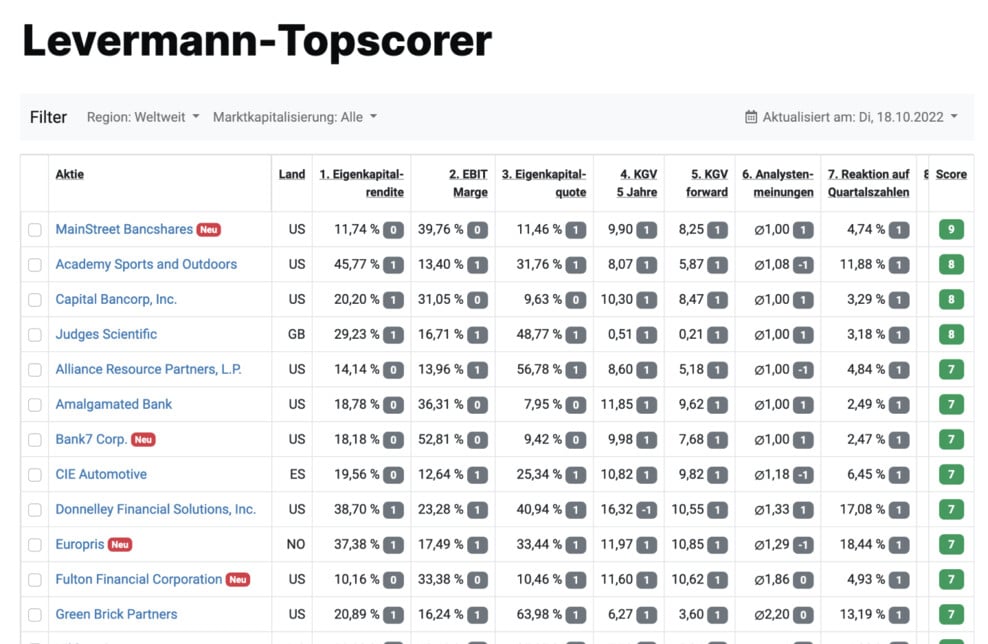Check the Alliance Resource Partners row checkbox
The image size is (988, 644).
pos(35,370)
